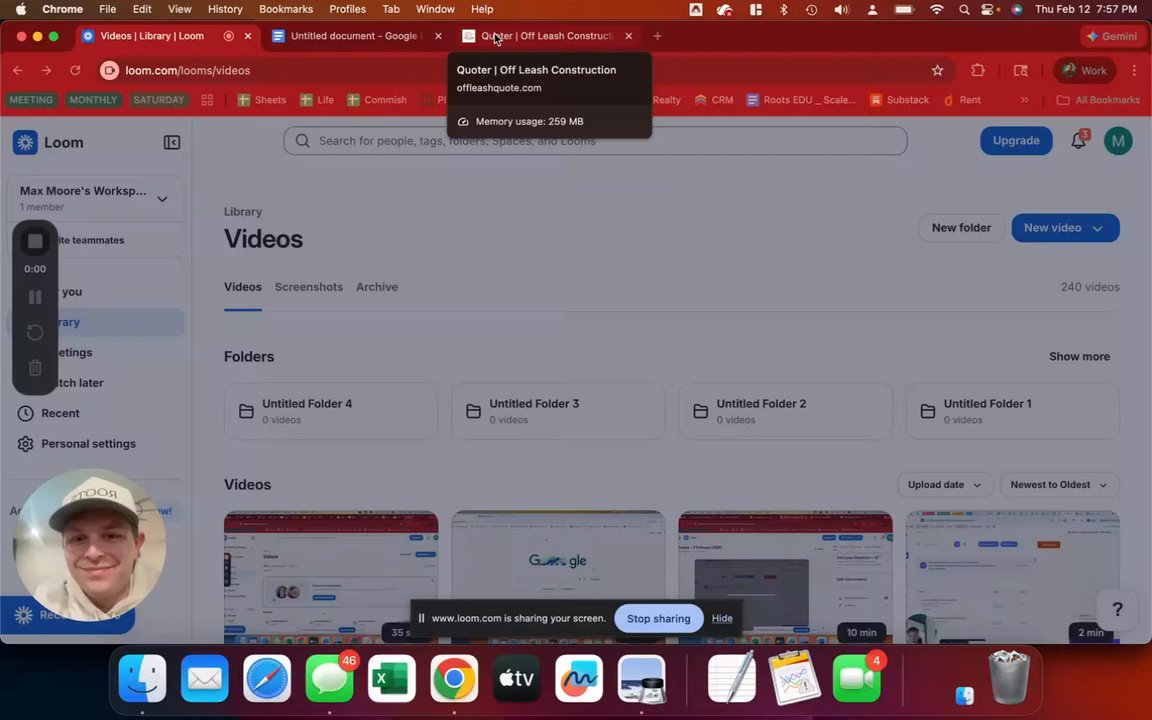Restart the recording using the restart icon
Image resolution: width=1152 pixels, height=720 pixels.
coord(35,332)
